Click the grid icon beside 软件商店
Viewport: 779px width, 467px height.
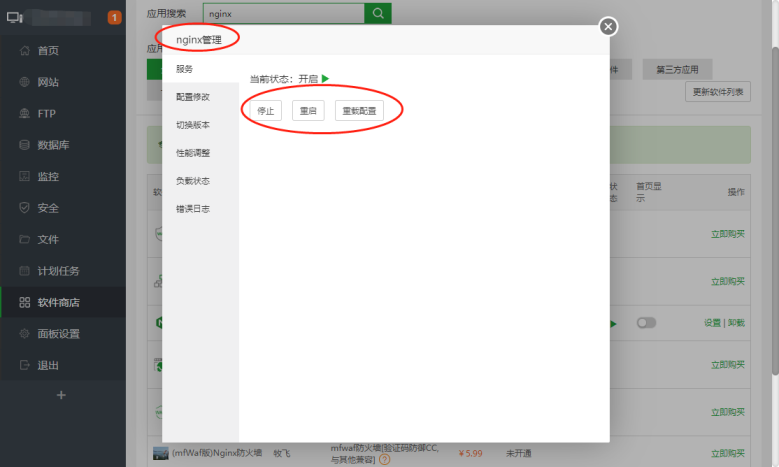coord(24,303)
